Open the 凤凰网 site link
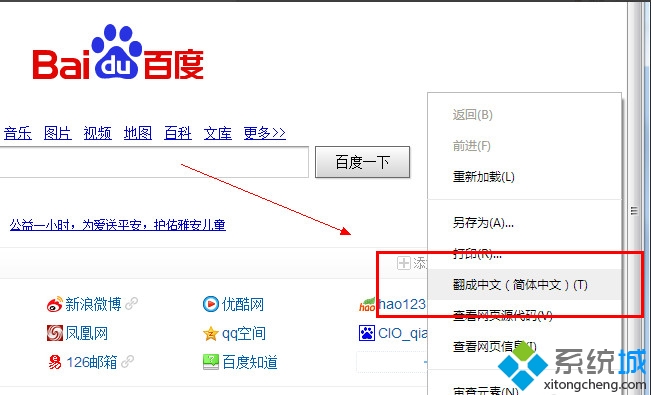Viewport: 651px width, 395px height. pos(87,333)
